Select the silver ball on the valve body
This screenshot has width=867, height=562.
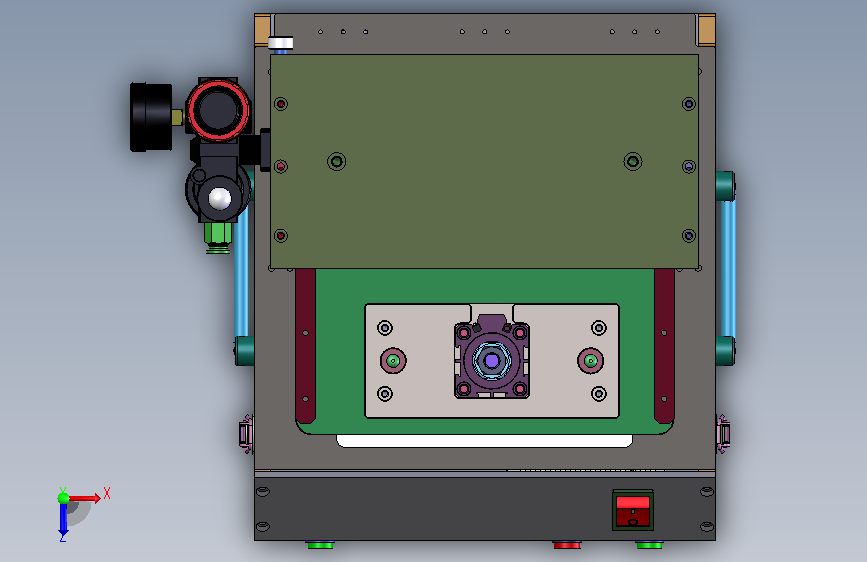point(220,199)
